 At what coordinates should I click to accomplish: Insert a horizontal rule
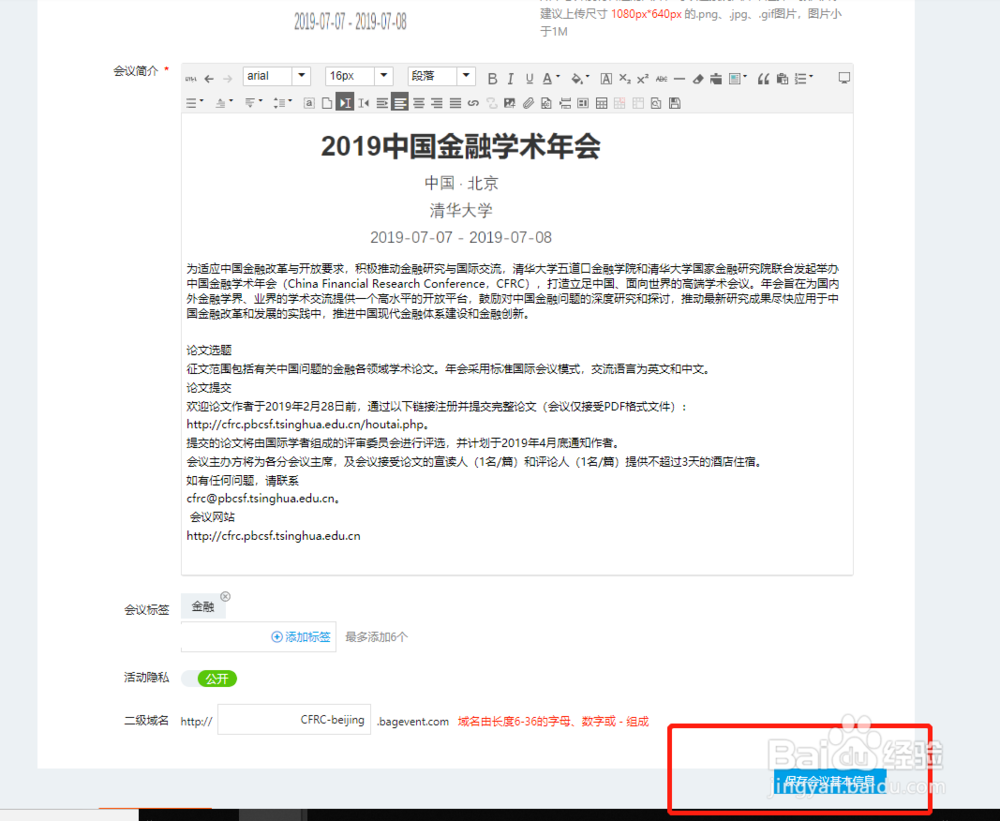click(x=679, y=78)
